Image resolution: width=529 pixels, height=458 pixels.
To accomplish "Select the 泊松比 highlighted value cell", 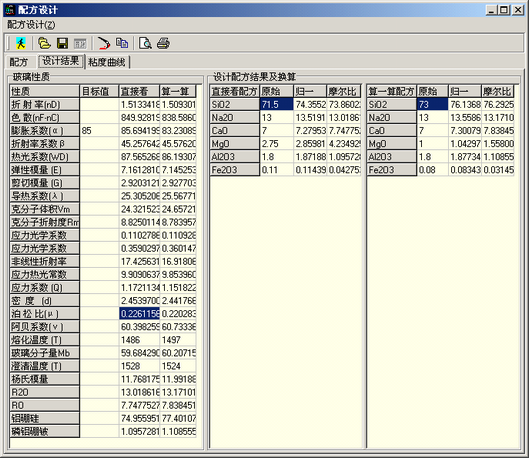I will click(139, 314).
